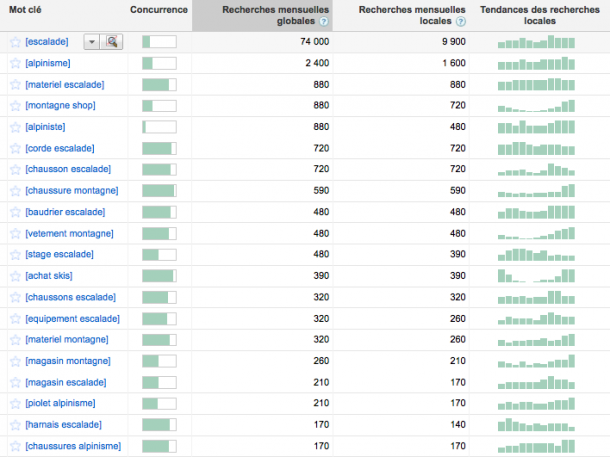Open the [vetement montagne] keyword link
Screen dimensions: 610x457
click(x=69, y=233)
